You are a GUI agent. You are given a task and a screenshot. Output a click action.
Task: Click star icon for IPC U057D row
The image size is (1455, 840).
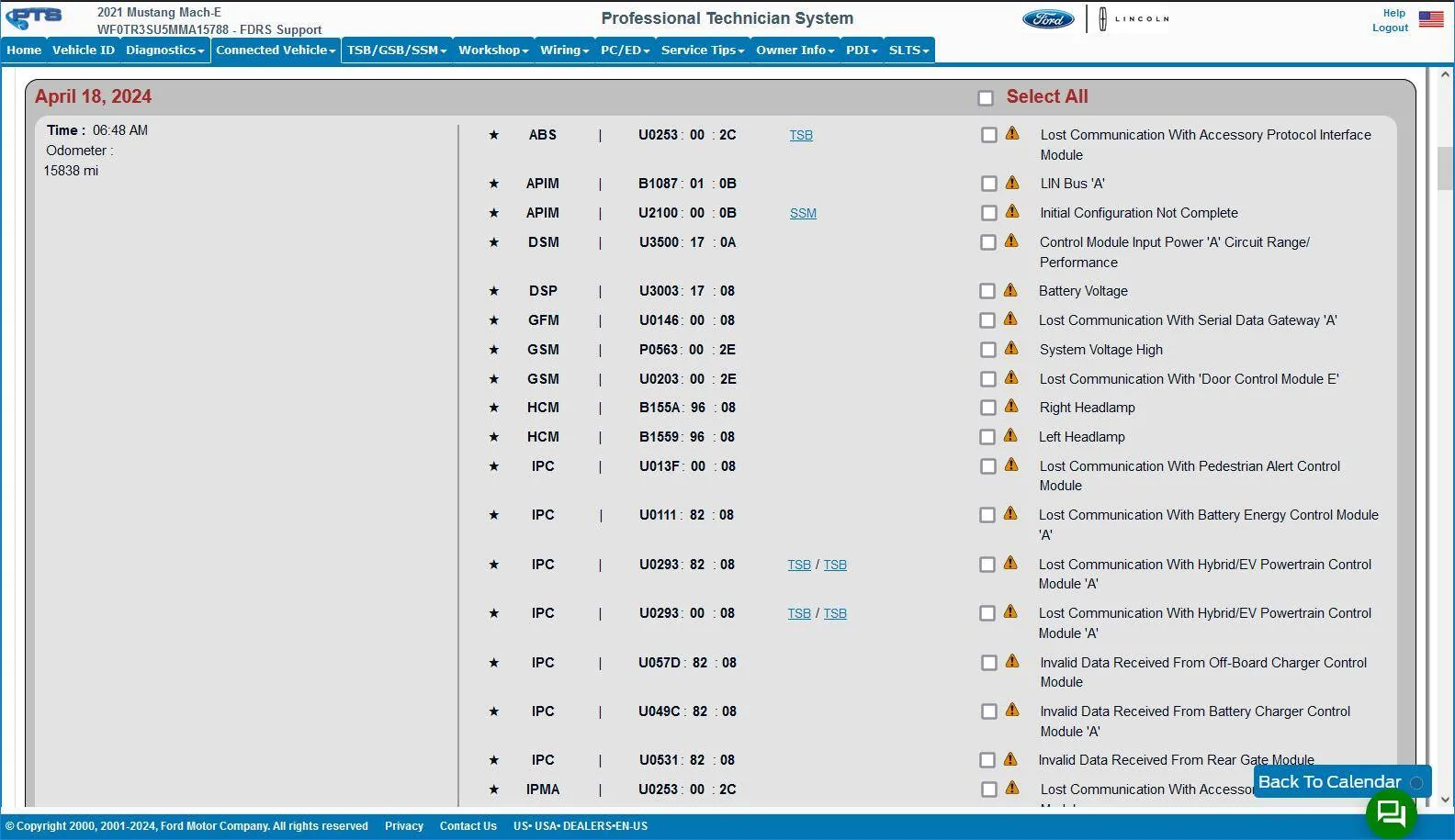(494, 663)
